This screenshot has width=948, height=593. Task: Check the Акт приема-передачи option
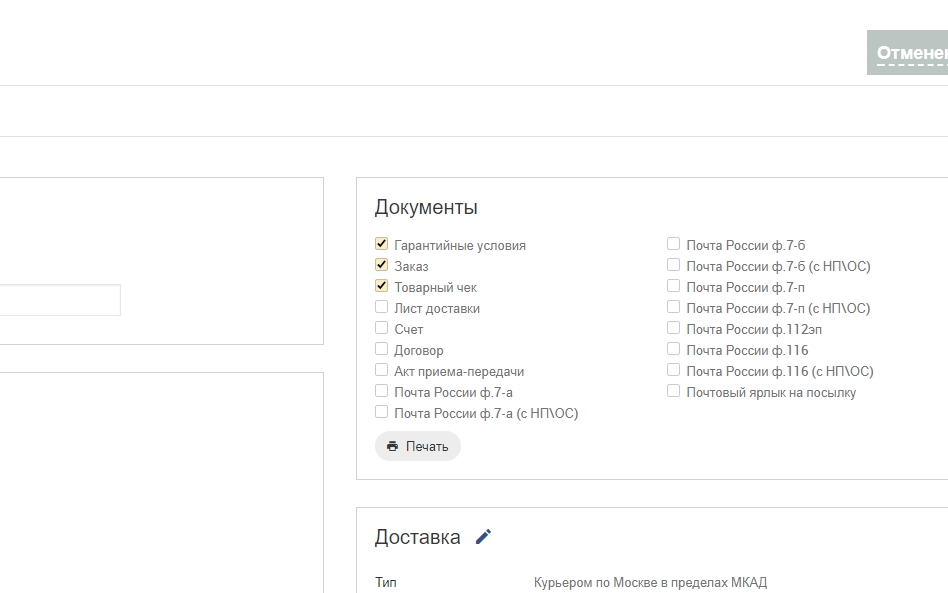click(381, 370)
